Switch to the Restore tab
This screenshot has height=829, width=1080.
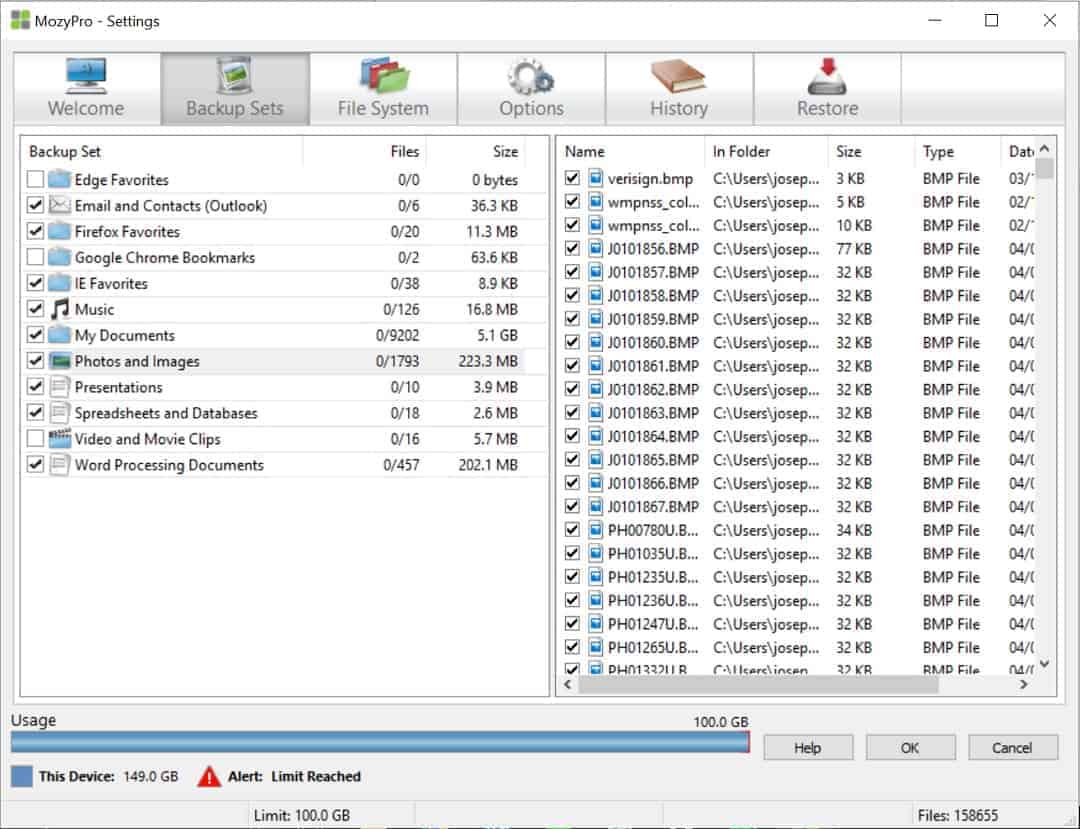(x=828, y=89)
